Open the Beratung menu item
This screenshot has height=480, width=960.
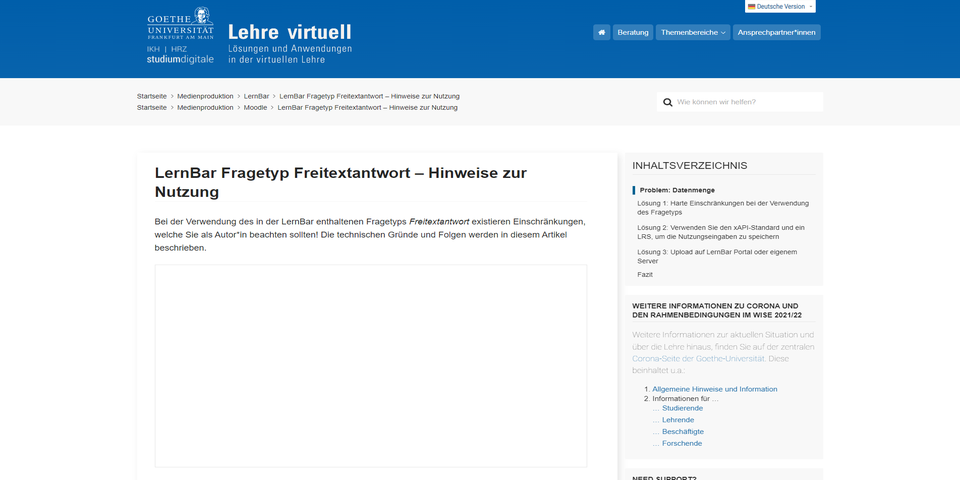[632, 32]
